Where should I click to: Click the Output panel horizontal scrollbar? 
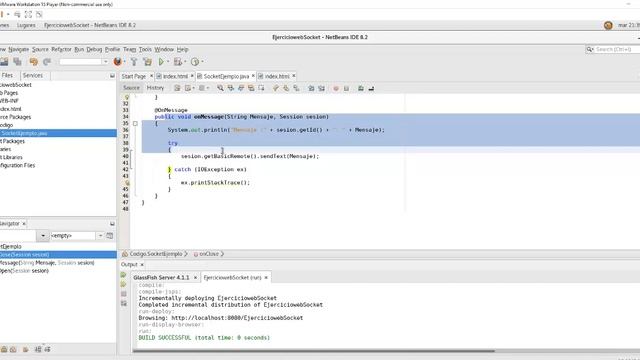313,350
